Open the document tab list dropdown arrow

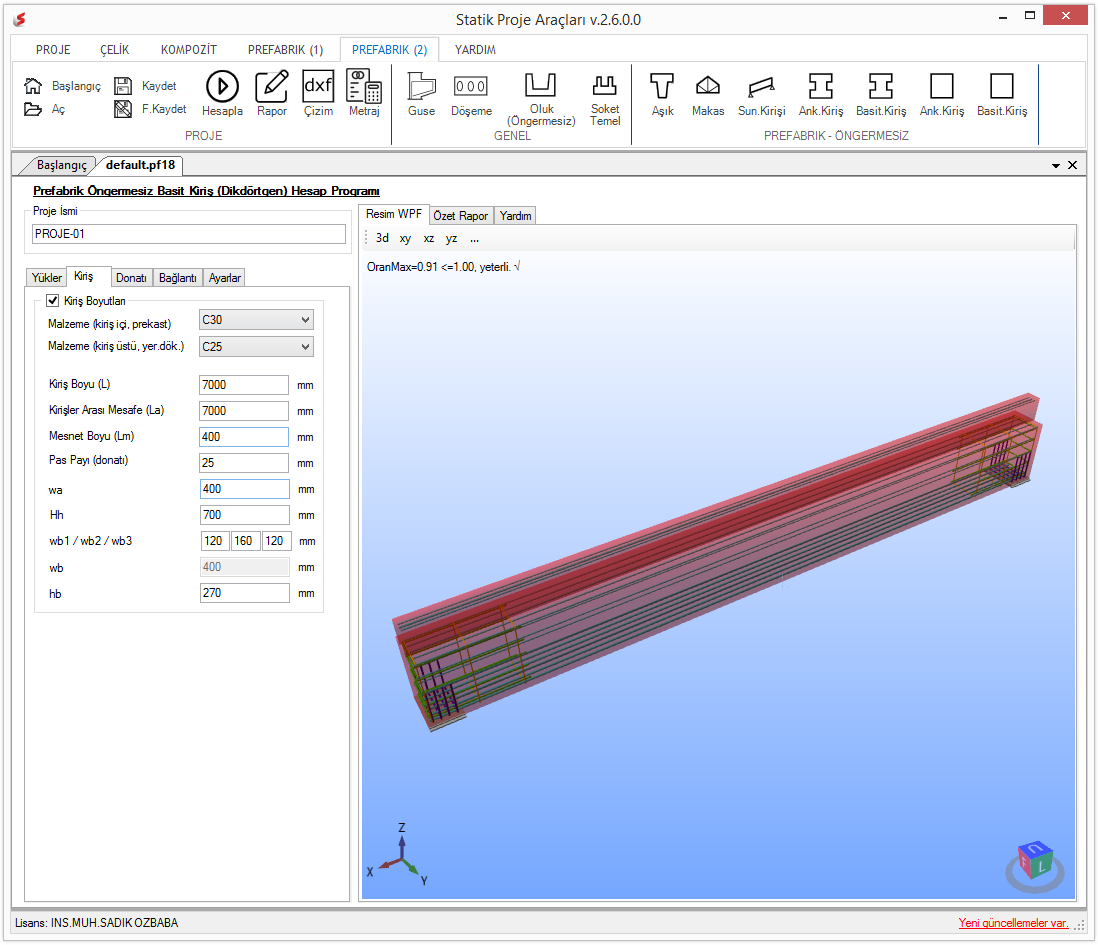pyautogui.click(x=1055, y=165)
